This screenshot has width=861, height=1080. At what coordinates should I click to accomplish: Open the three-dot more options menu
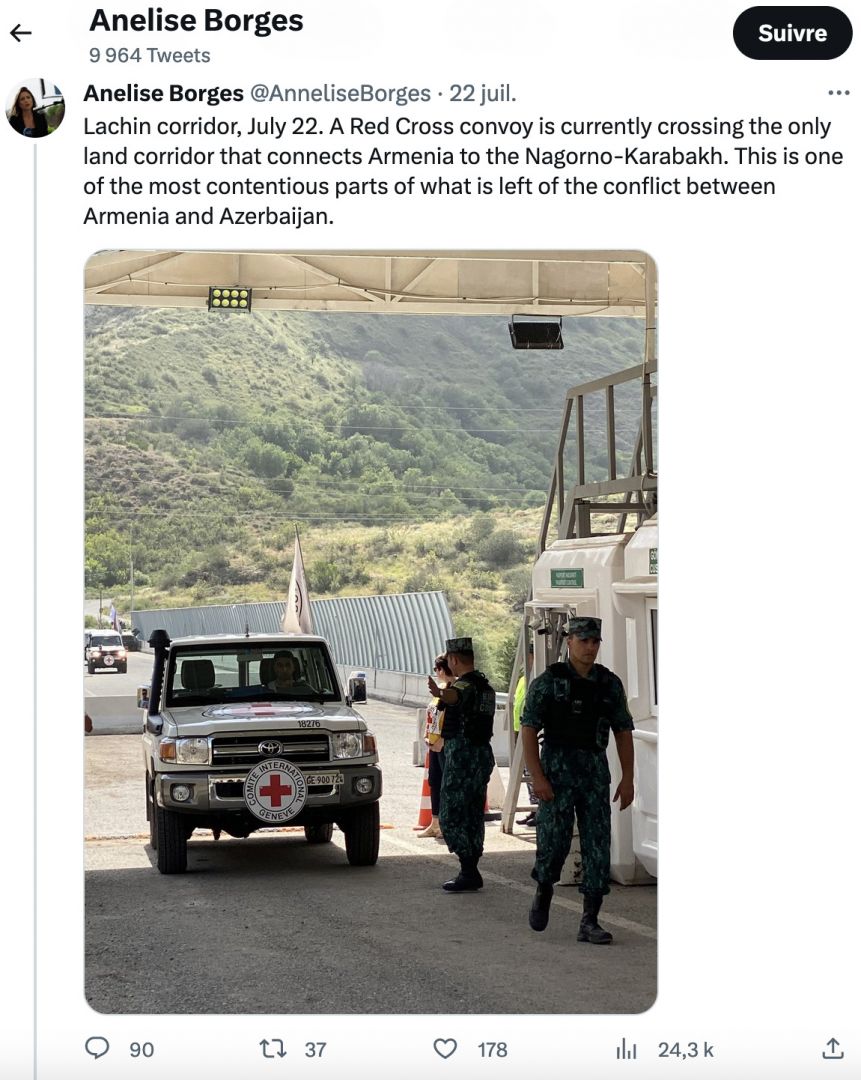(838, 92)
